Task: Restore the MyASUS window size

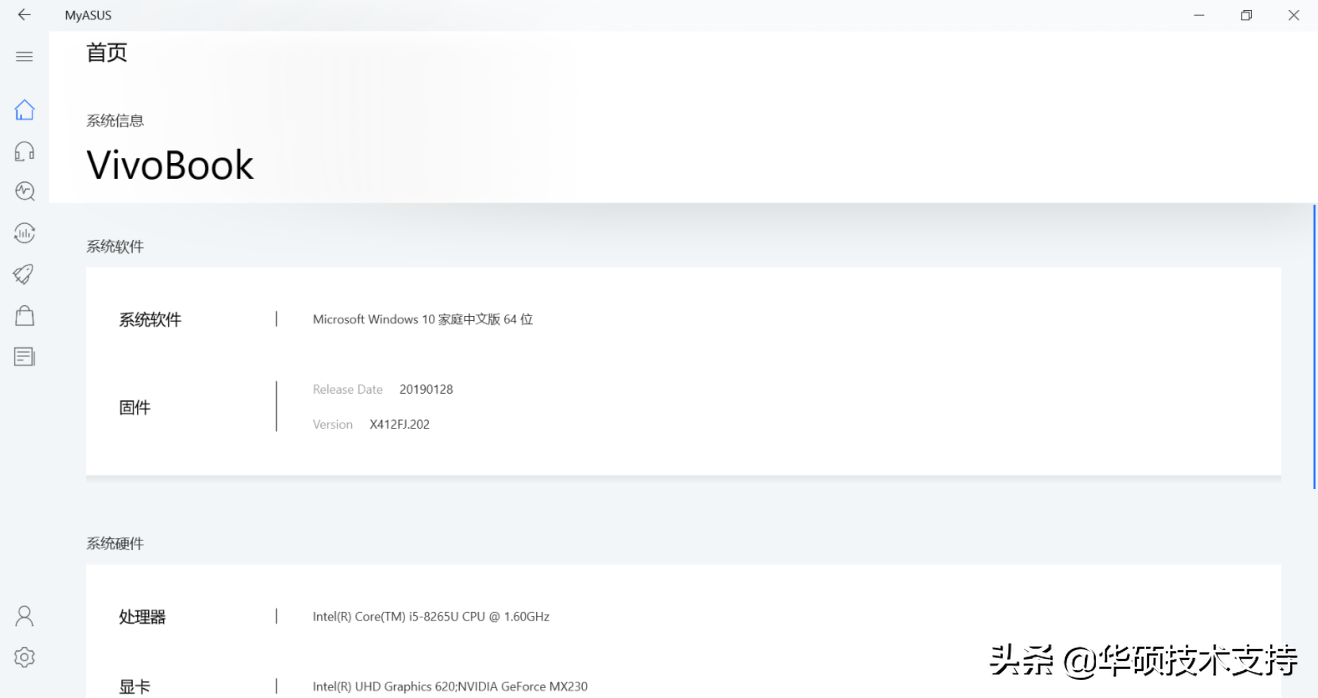Action: (1246, 15)
